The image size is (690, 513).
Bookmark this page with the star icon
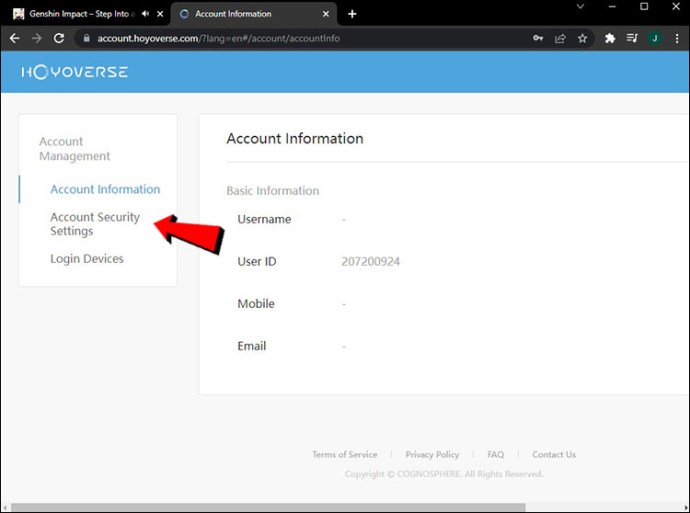click(x=582, y=38)
